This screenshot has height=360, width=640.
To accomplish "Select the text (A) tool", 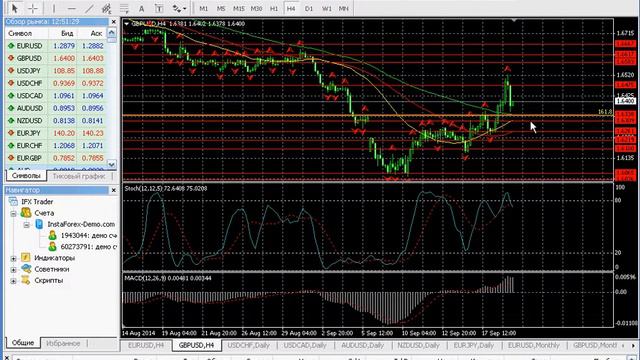I will click(141, 8).
